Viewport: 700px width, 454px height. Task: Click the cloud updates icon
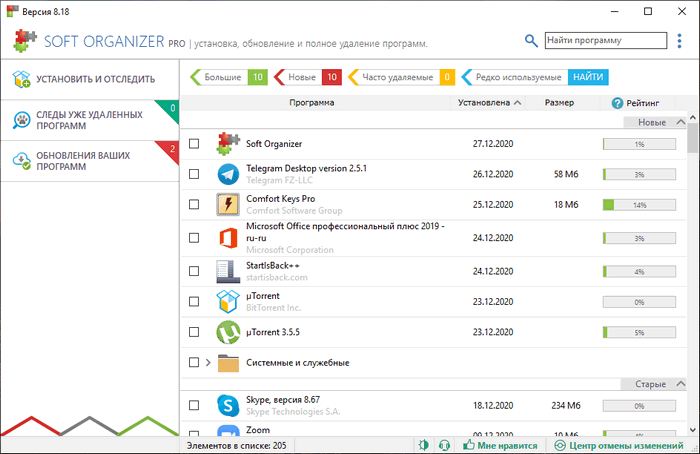[x=21, y=161]
